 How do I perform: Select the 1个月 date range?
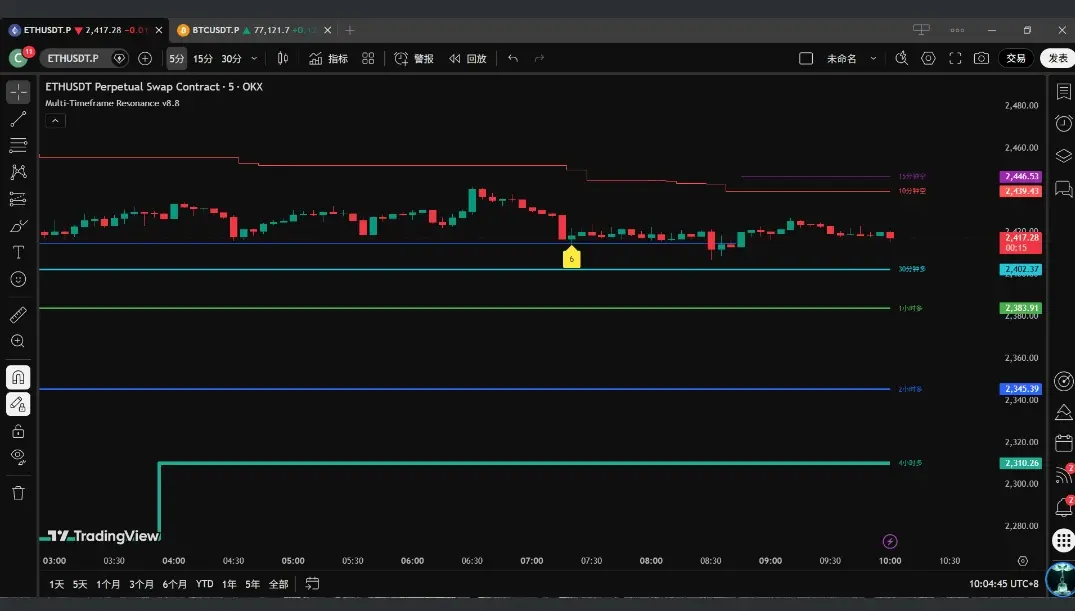coord(108,584)
